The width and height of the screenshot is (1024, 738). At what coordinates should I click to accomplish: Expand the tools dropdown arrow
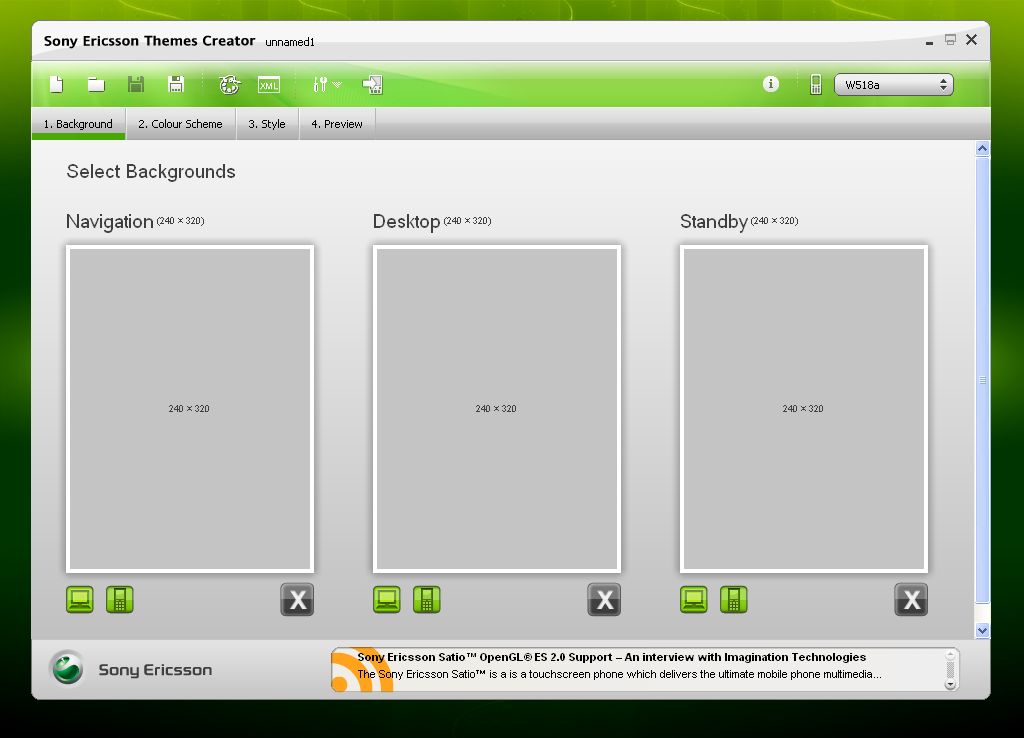[337, 85]
